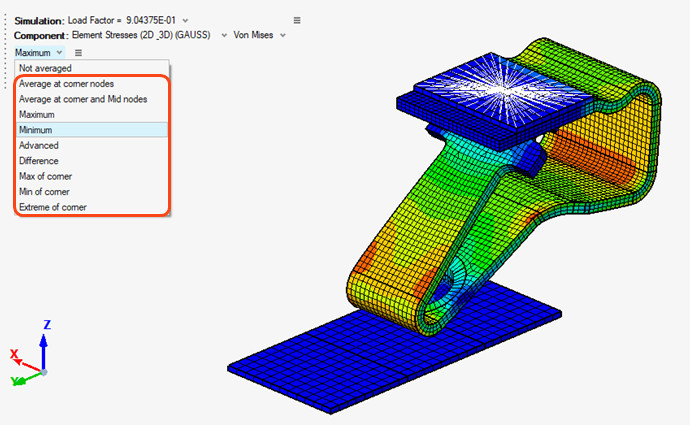Click the hamburger icon next to Maximum
Screen dimensions: 690x425
point(79,52)
